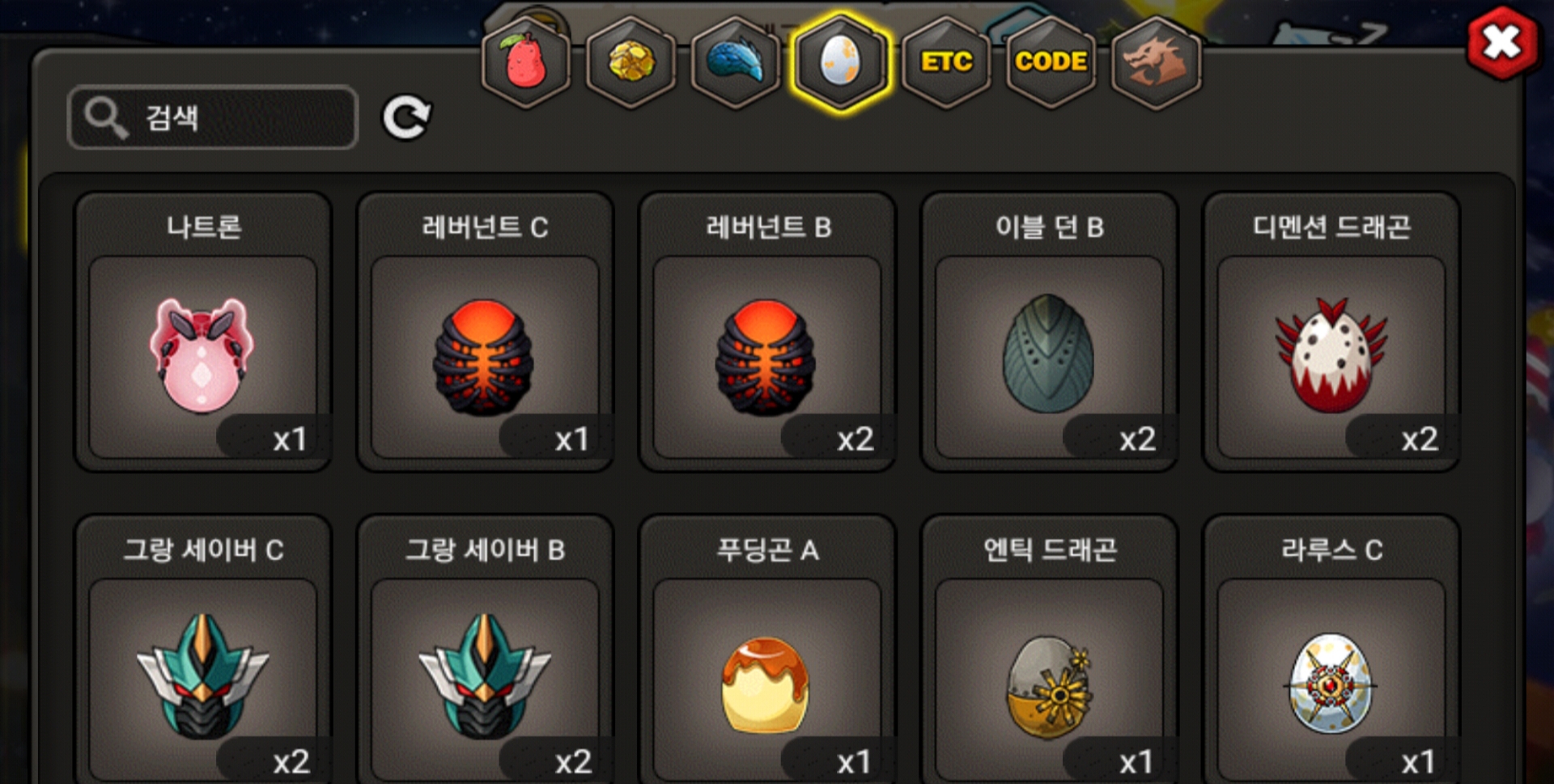Select the 디멘션 드래곤 spiked egg

coord(1331,332)
